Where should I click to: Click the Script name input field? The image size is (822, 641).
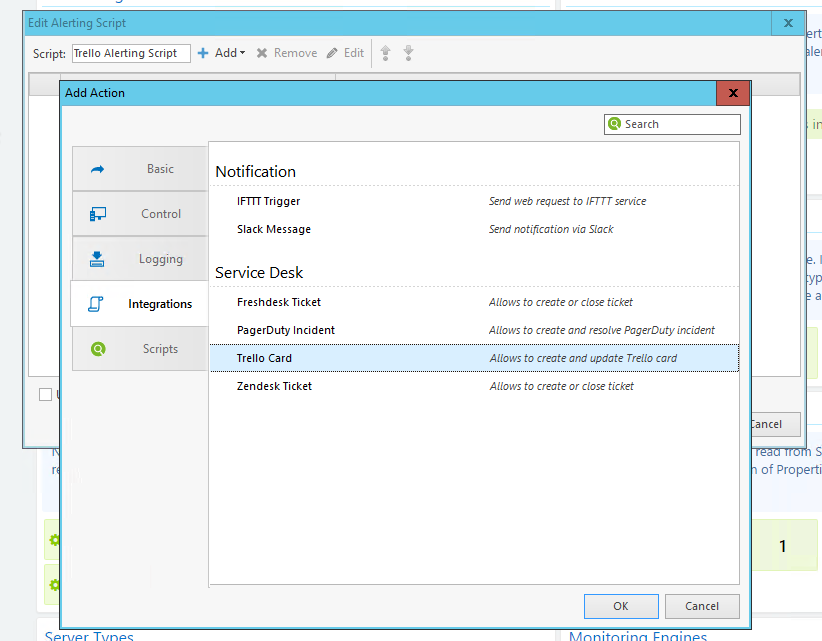coord(131,53)
